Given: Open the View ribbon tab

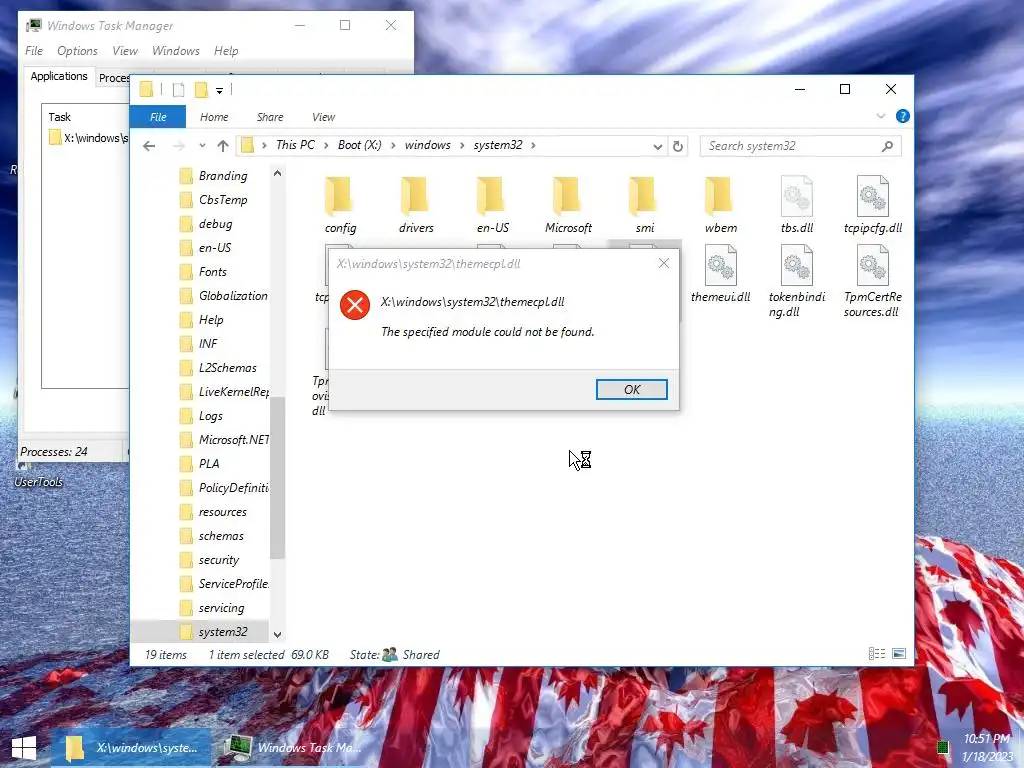Looking at the screenshot, I should [x=323, y=117].
